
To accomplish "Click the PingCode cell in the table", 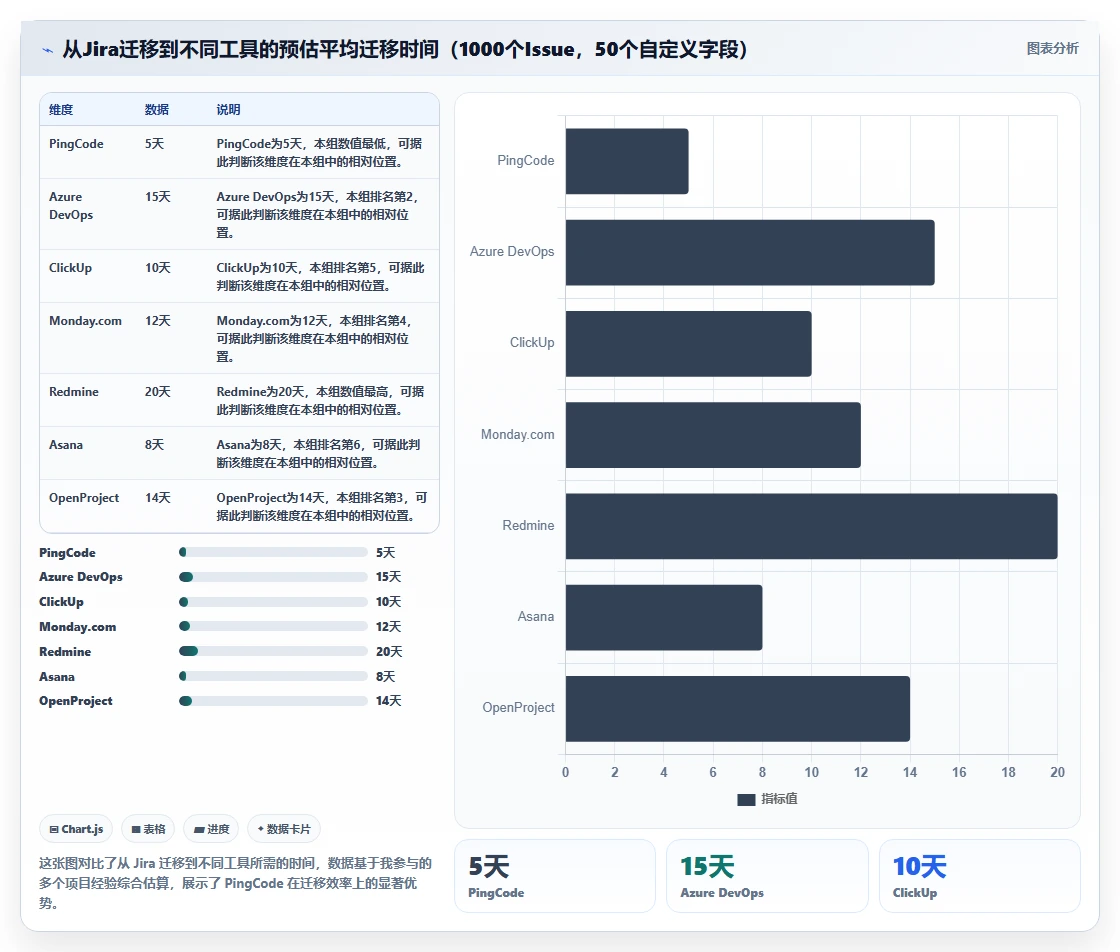I will coord(76,144).
